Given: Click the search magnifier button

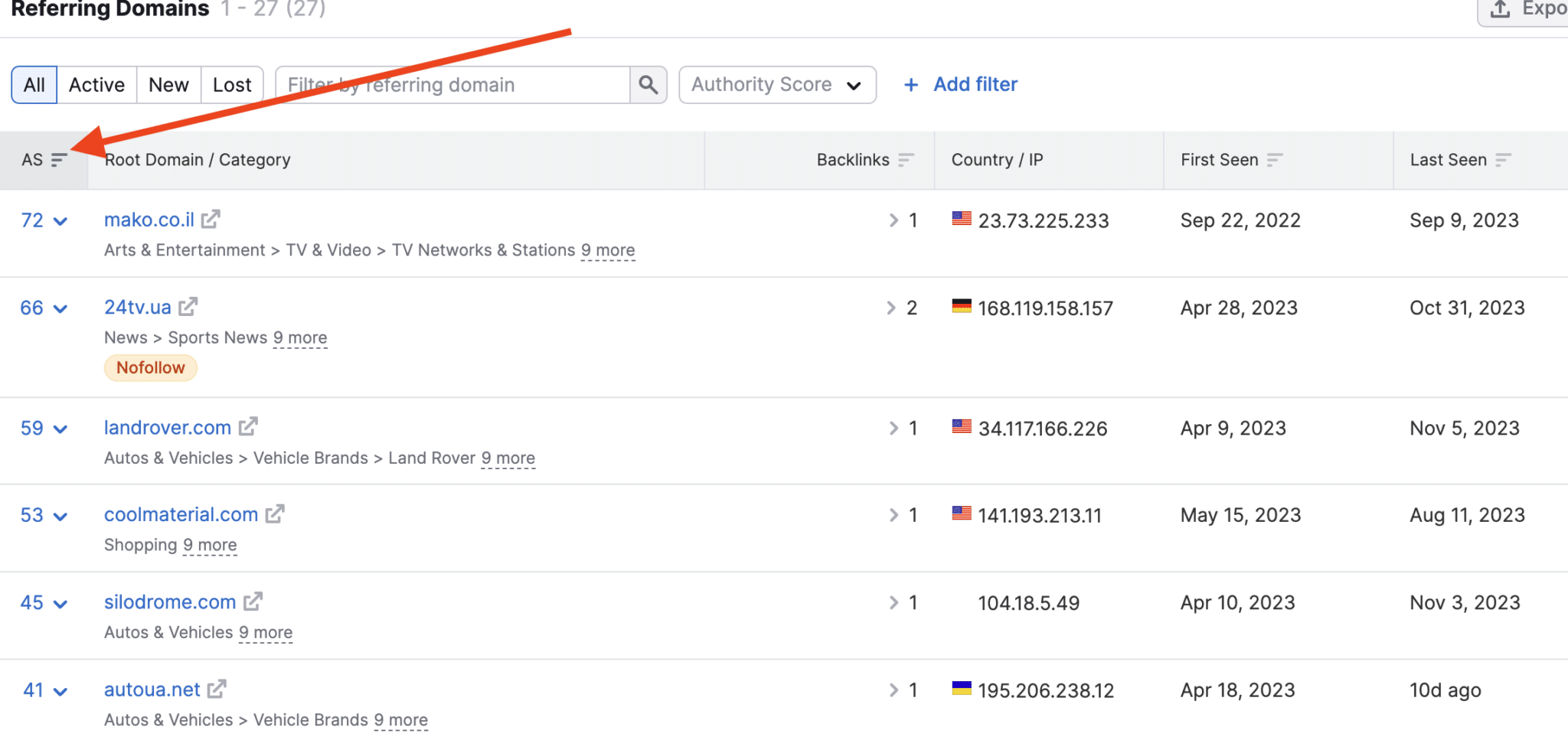Looking at the screenshot, I should click(x=648, y=84).
